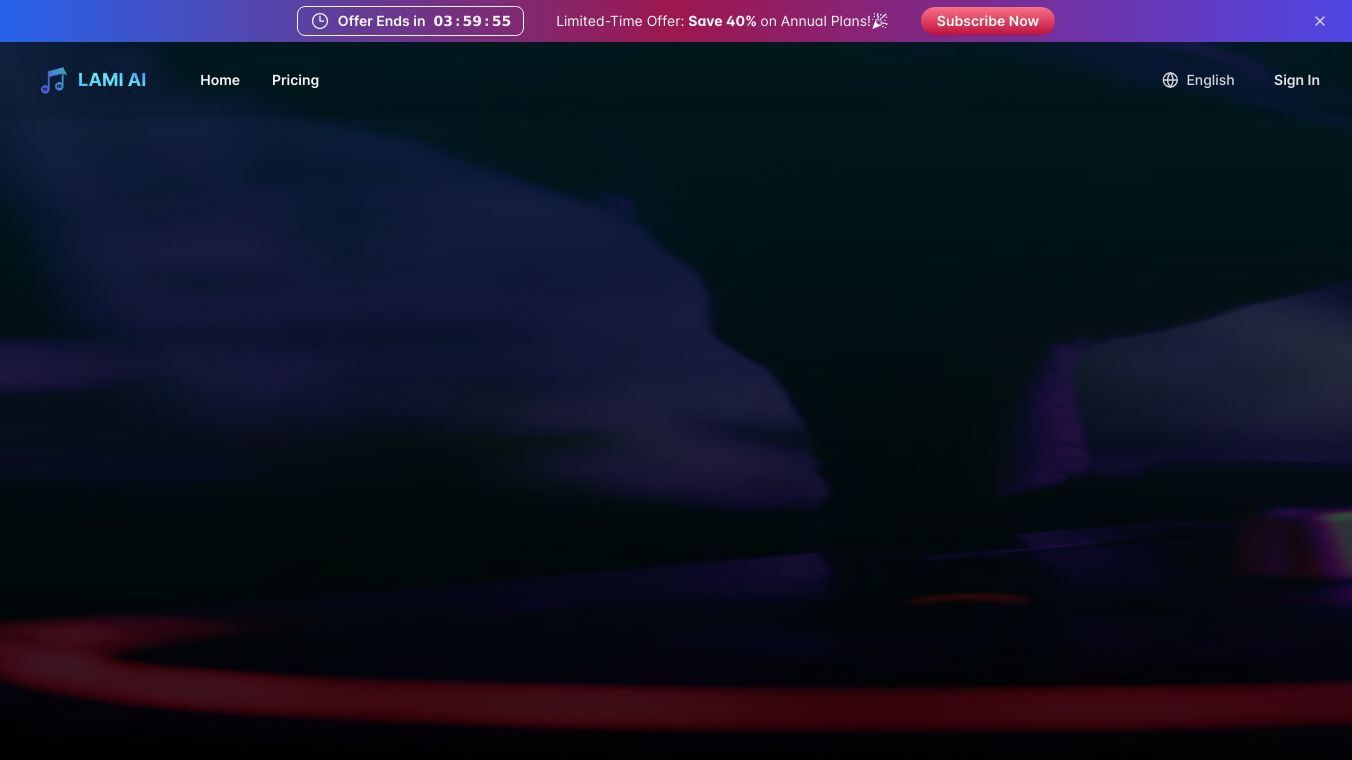Open the English language selector
This screenshot has width=1352, height=760.
[x=1198, y=80]
